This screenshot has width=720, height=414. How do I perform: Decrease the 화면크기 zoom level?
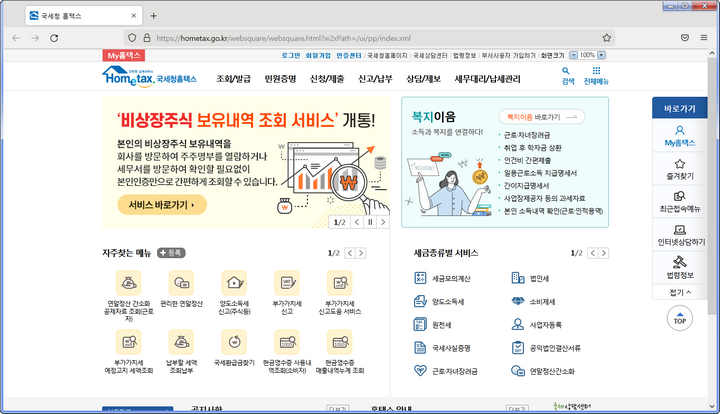[574, 55]
